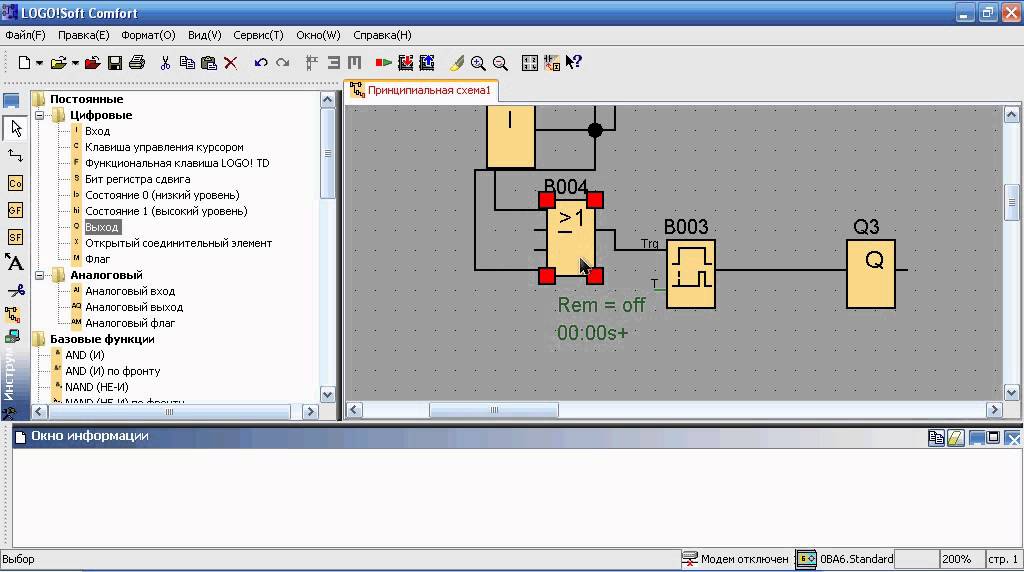Click the B003 timer block
The width and height of the screenshot is (1024, 572).
(691, 274)
